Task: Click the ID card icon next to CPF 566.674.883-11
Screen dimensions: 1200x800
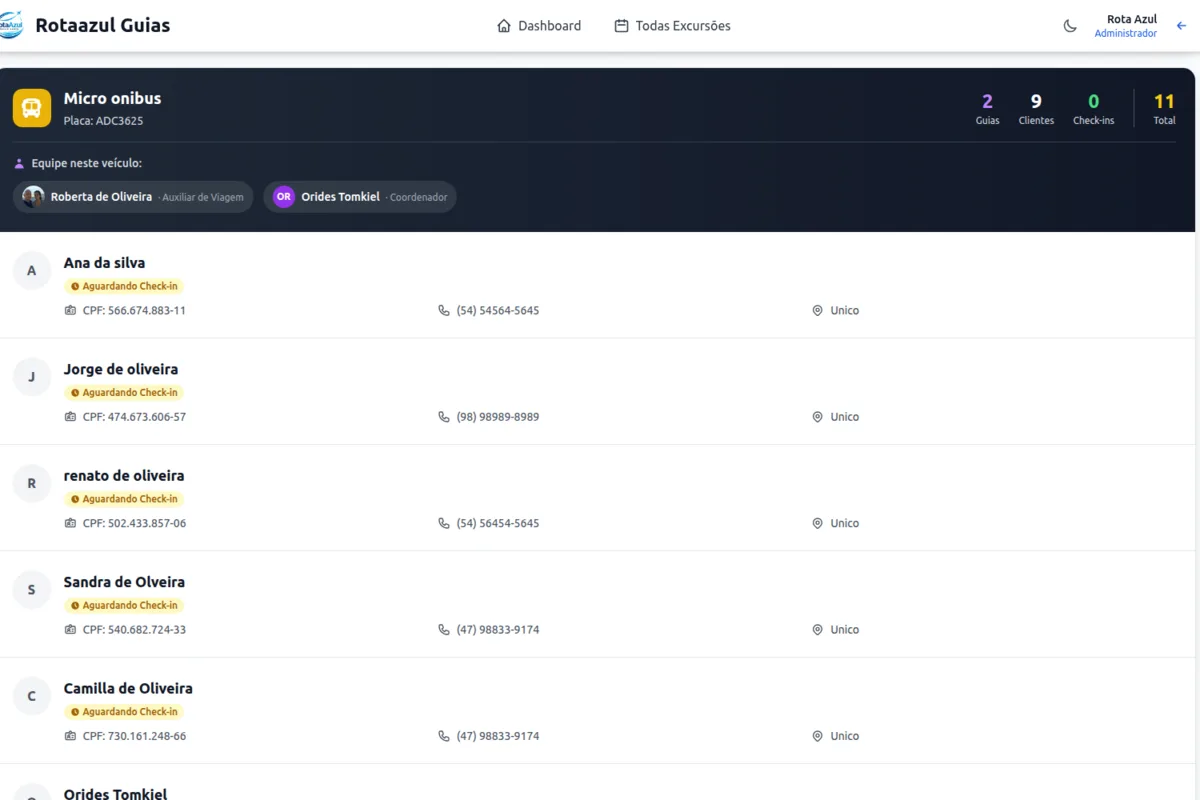Action: (x=70, y=311)
